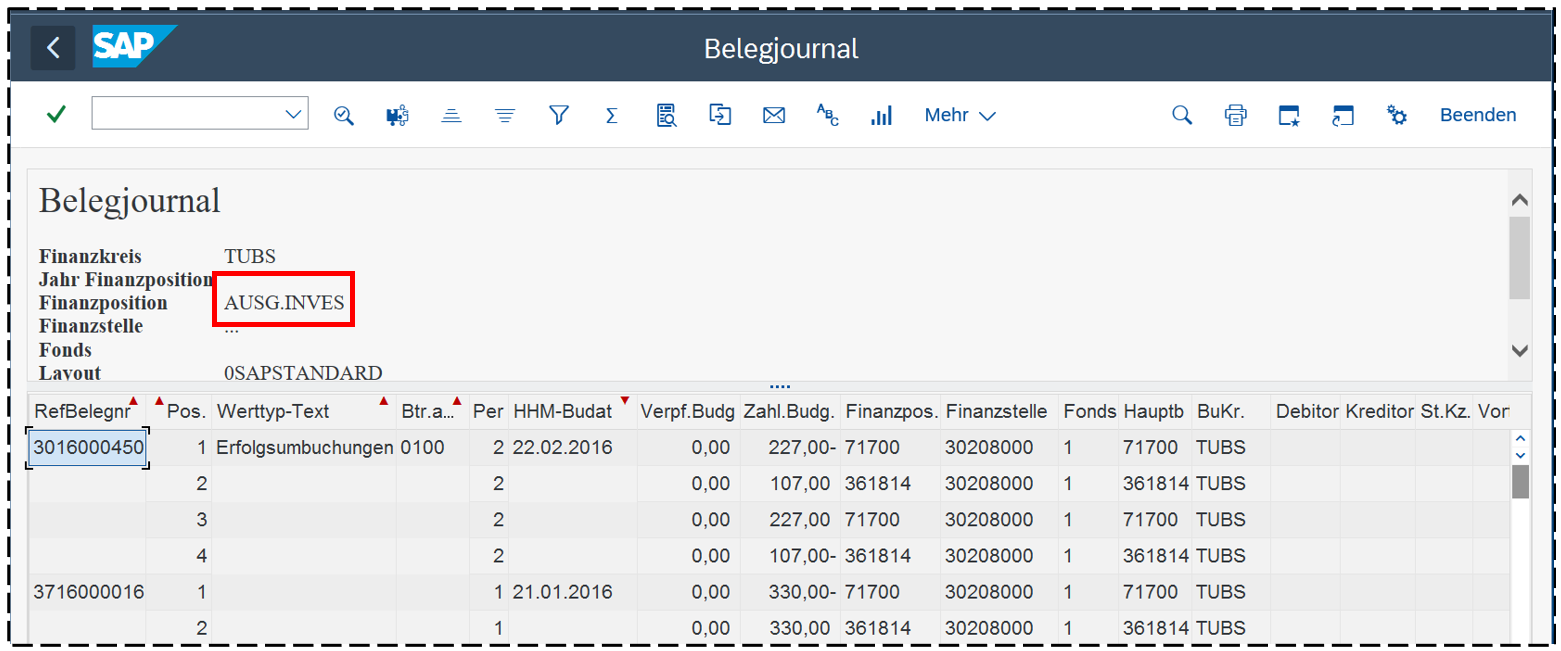
Task: Click the search magnifier on right
Action: tap(1182, 115)
